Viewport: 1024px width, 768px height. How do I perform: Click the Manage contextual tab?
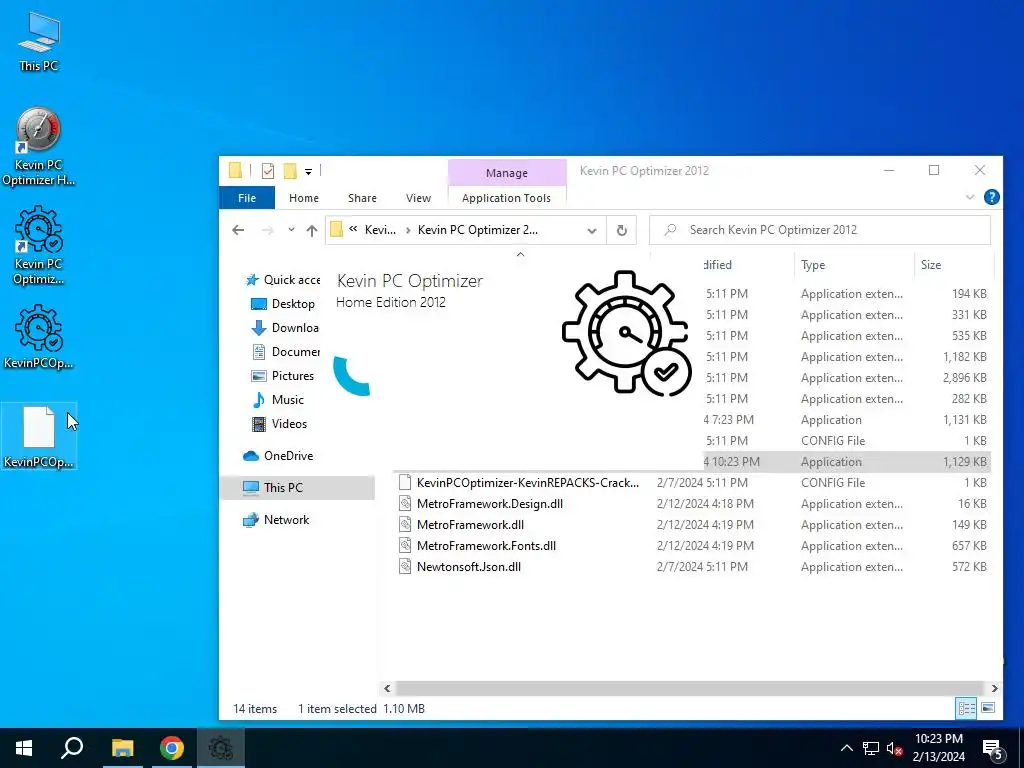507,173
